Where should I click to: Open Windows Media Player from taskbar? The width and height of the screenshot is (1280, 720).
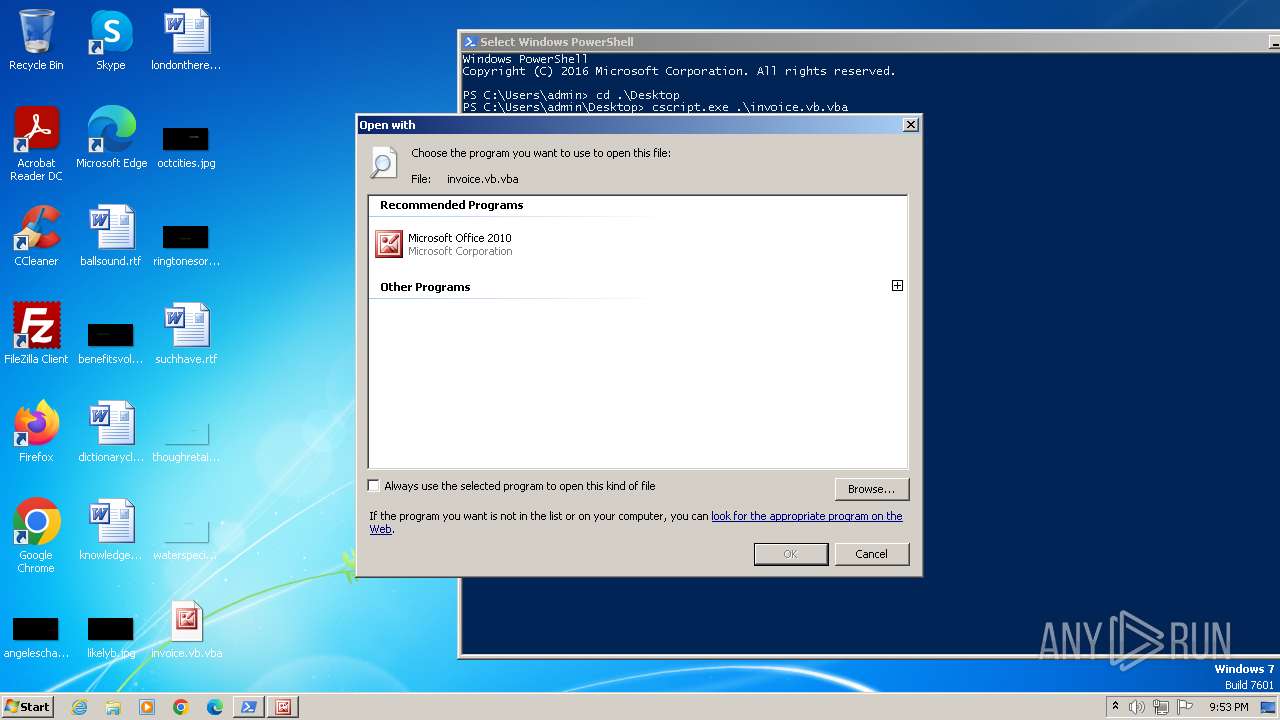coord(147,707)
